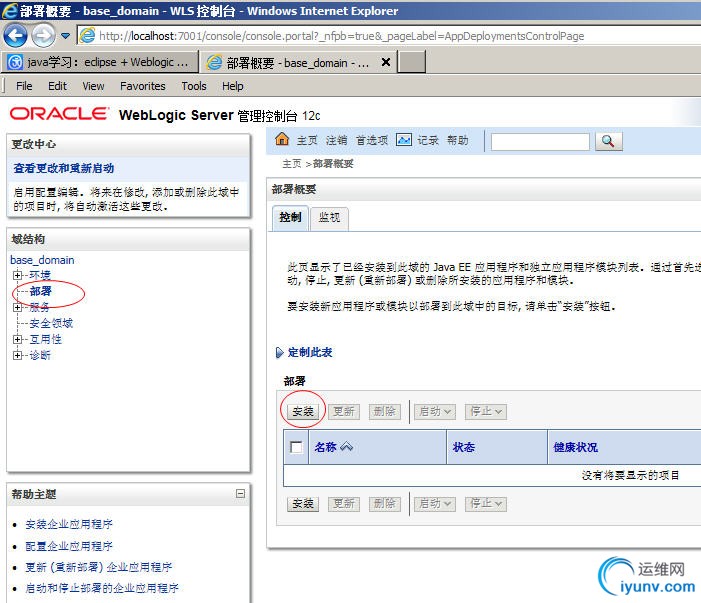Click upper 安装 button above table
Screen dimensions: 701x603
303,411
